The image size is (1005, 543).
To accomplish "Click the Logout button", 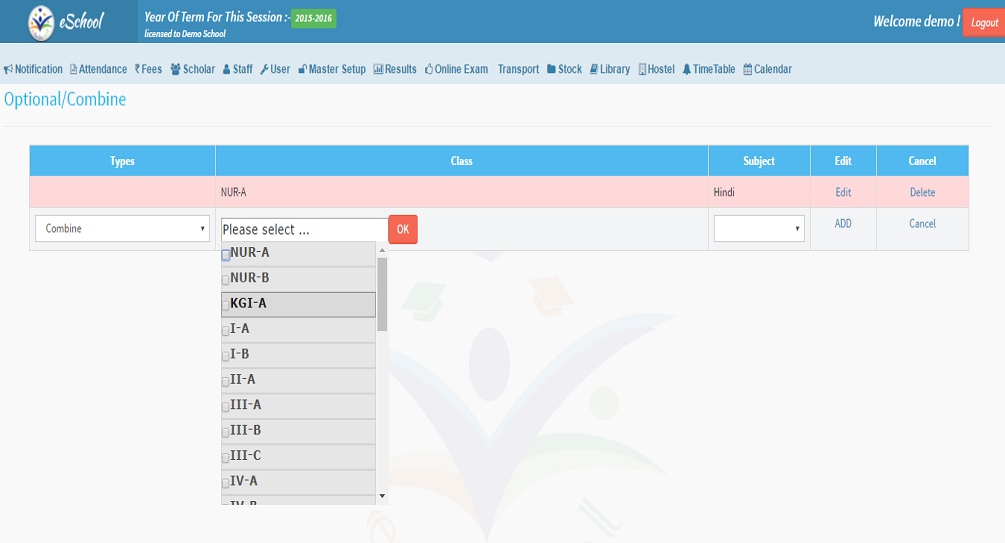I will (x=983, y=22).
